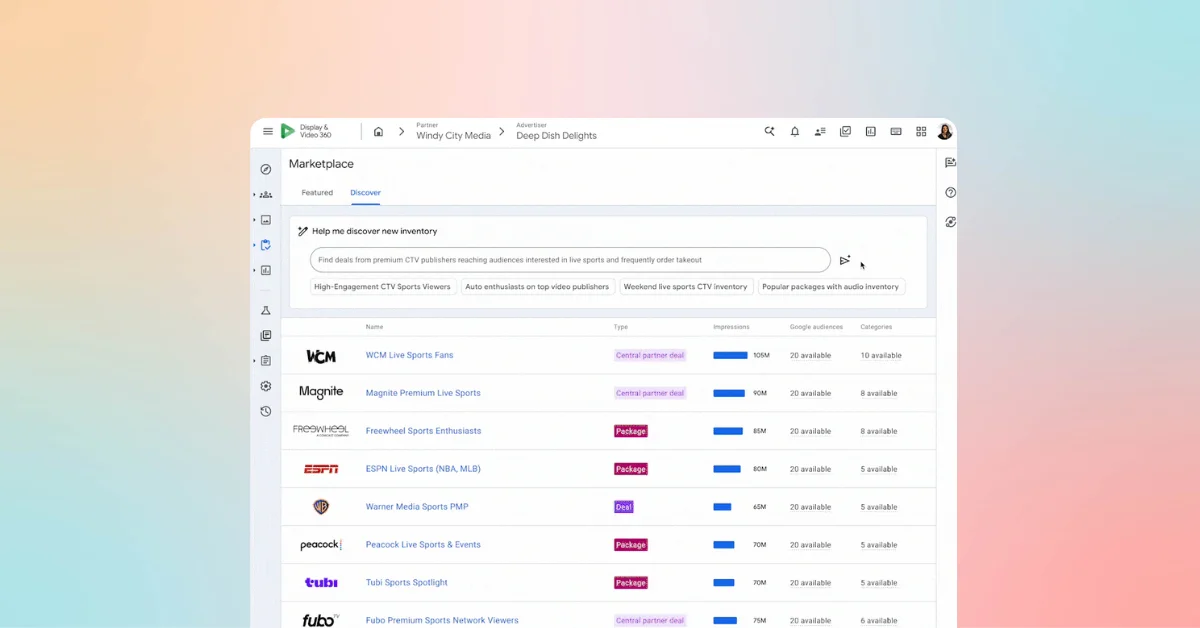Click Central partner deal badge for Magnite
1200x628 pixels.
(x=650, y=393)
